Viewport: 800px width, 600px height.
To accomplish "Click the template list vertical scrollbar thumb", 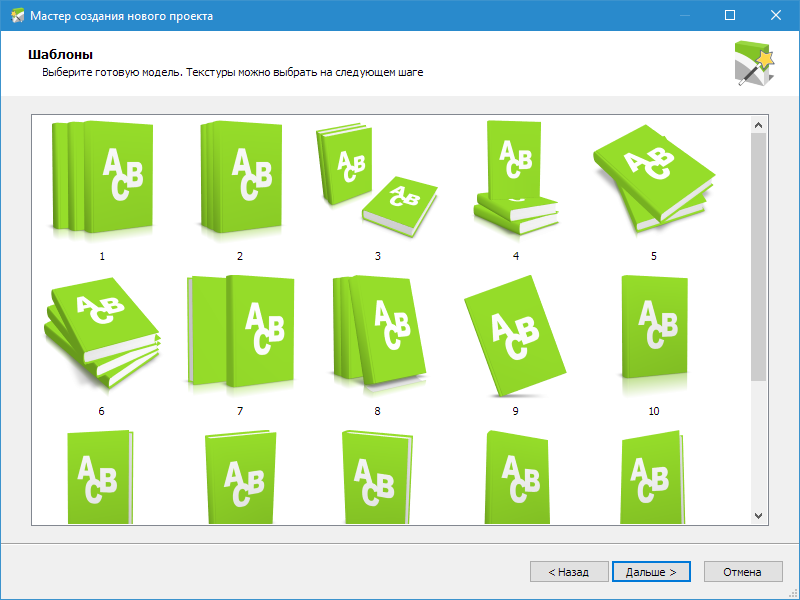I will [759, 257].
